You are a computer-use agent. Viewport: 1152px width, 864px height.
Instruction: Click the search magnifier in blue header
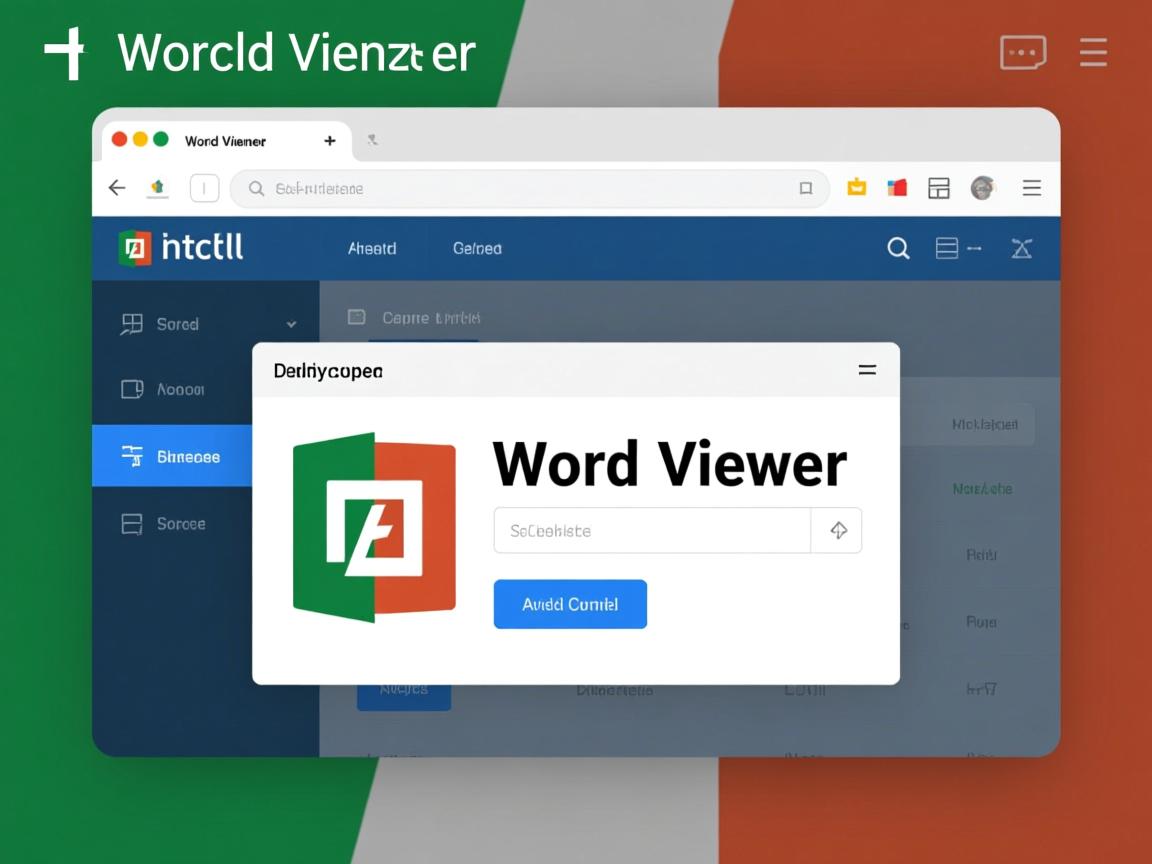pos(898,249)
